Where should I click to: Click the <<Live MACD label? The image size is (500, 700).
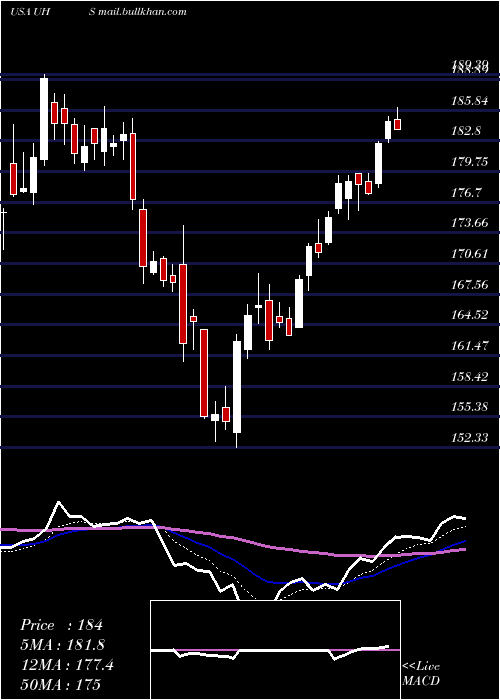tap(421, 673)
